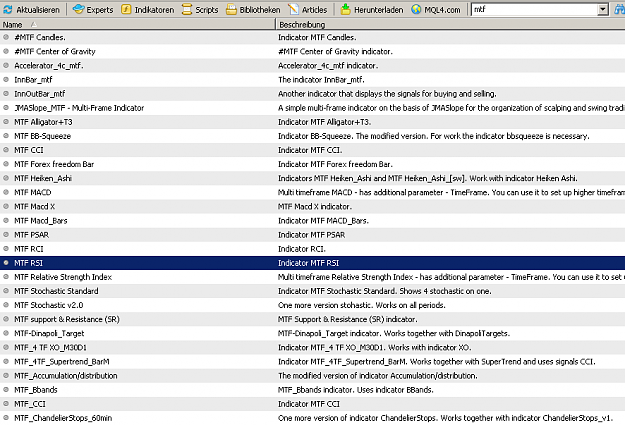Click the Herunterladen label in toolbar
The image size is (625, 425).
pos(379,10)
